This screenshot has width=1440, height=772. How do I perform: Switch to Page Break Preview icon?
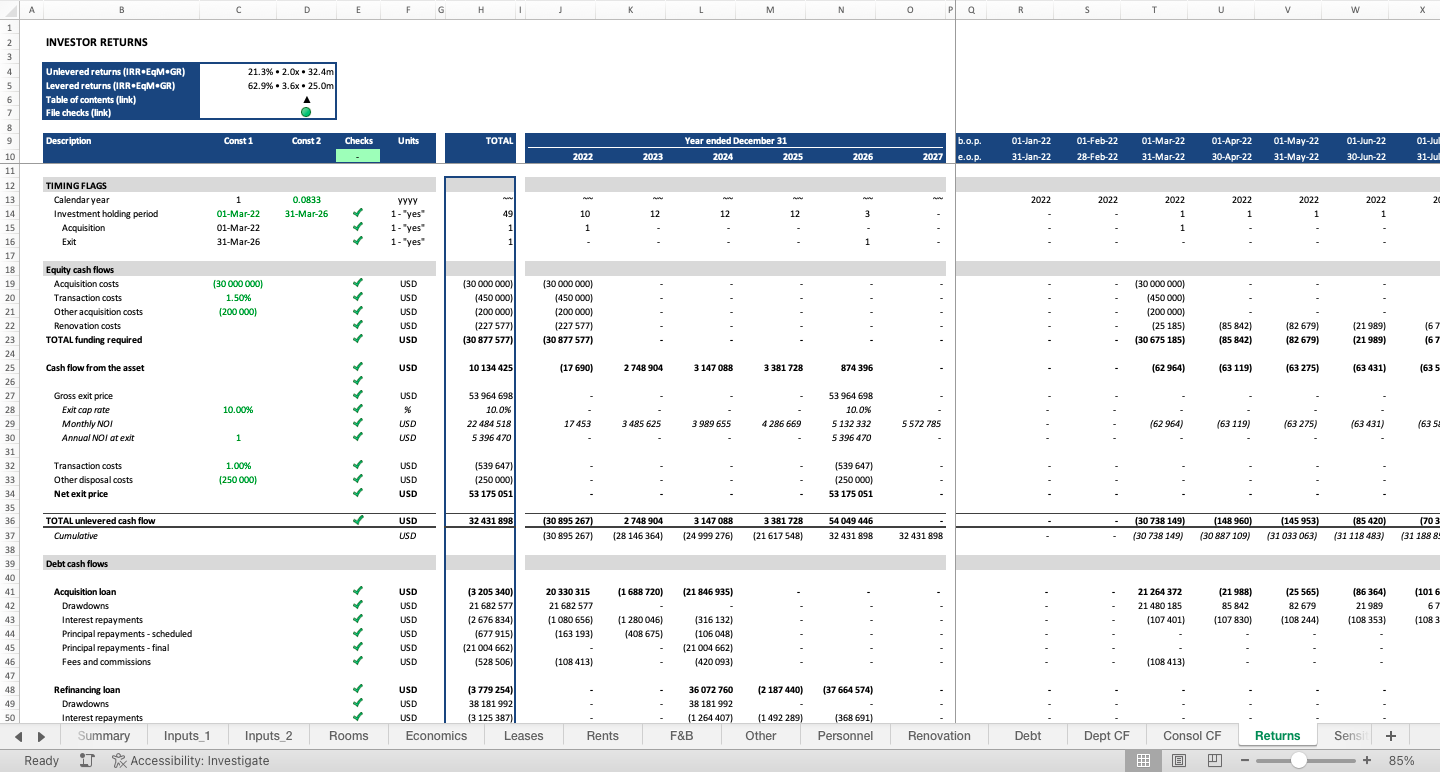(1215, 761)
